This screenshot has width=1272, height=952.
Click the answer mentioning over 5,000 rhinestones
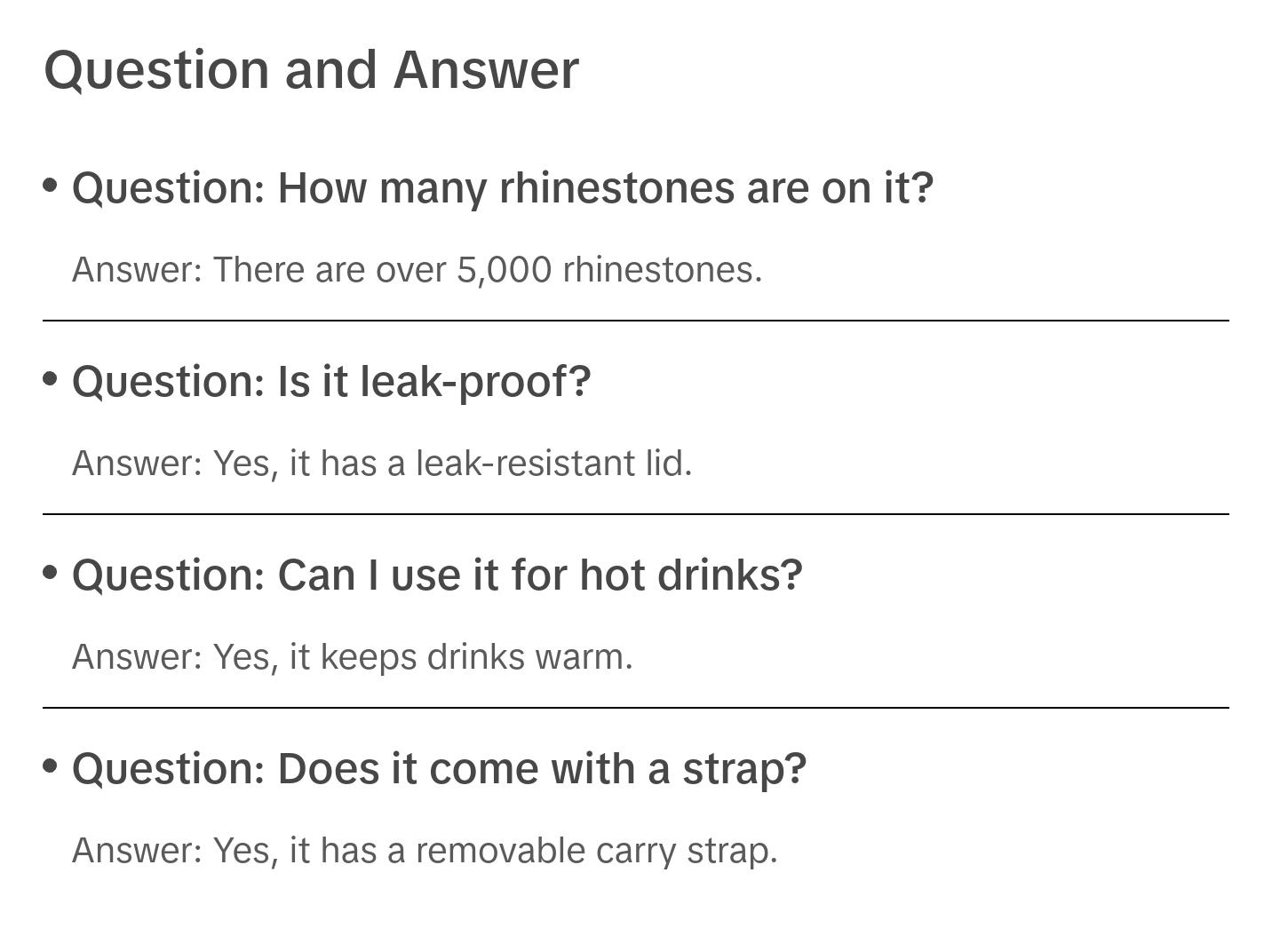(417, 270)
